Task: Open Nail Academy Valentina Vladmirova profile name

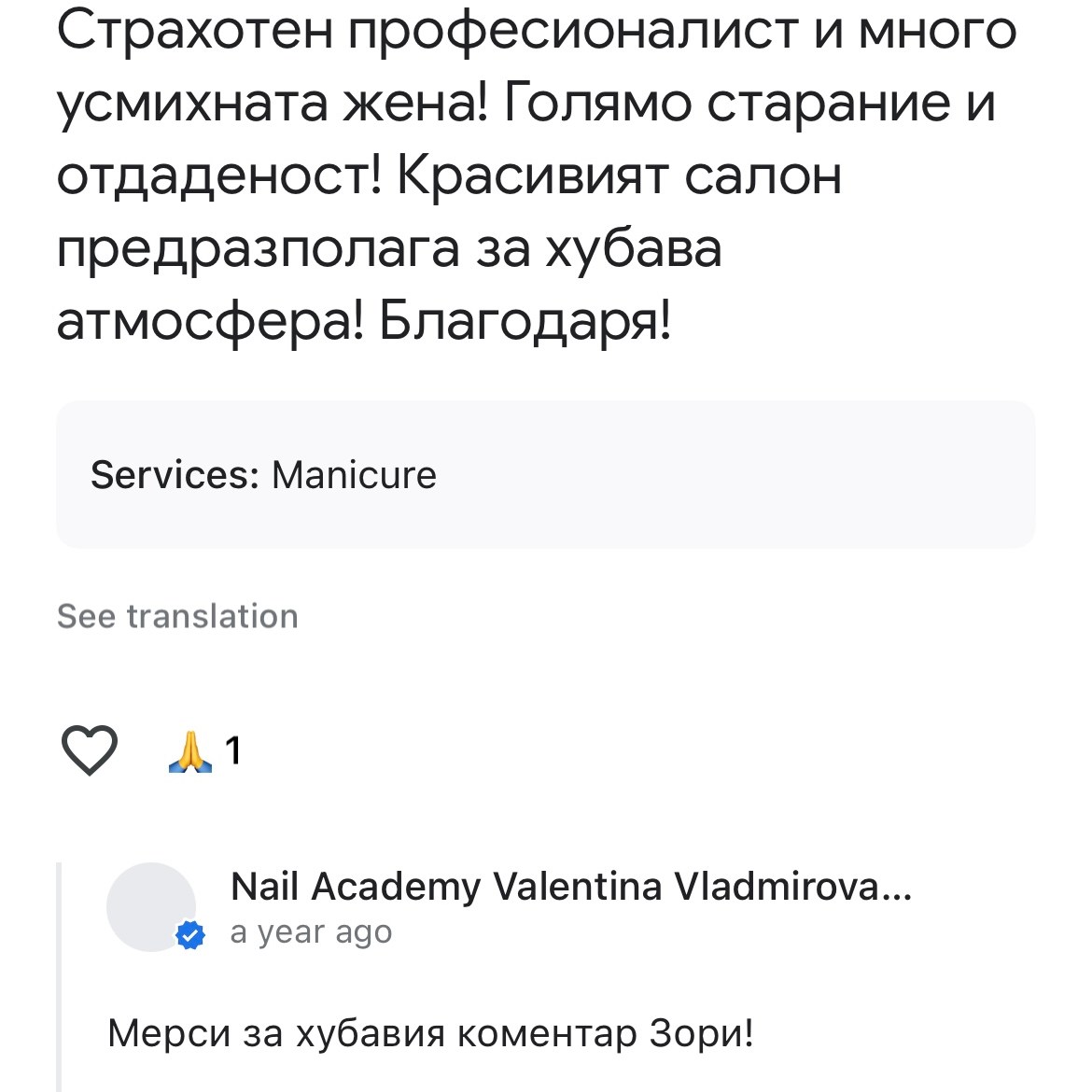Action: [554, 886]
